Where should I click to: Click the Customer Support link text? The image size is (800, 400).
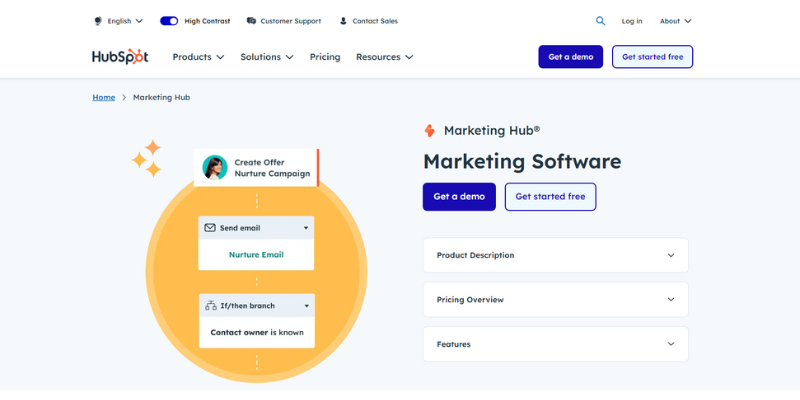pos(291,21)
